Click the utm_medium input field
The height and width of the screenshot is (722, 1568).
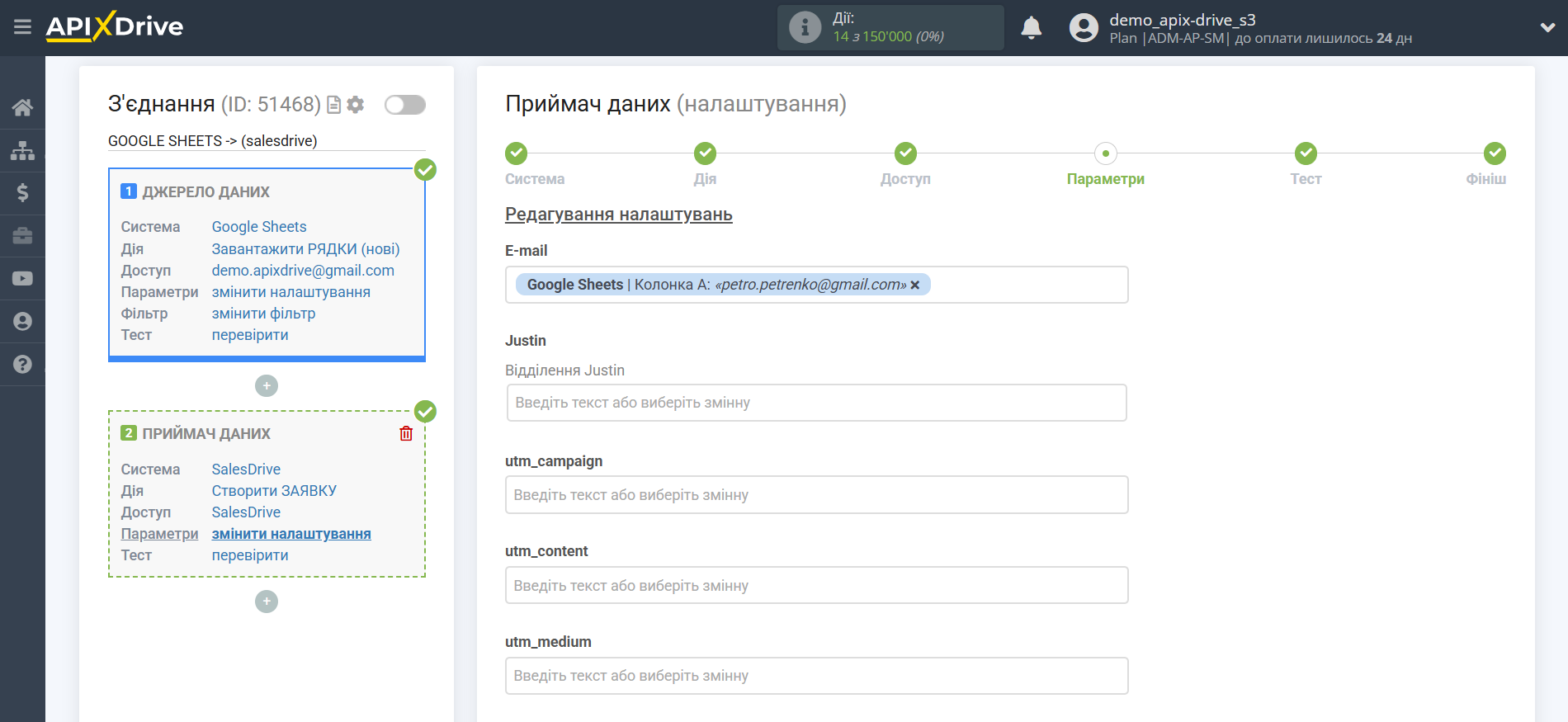(x=817, y=676)
